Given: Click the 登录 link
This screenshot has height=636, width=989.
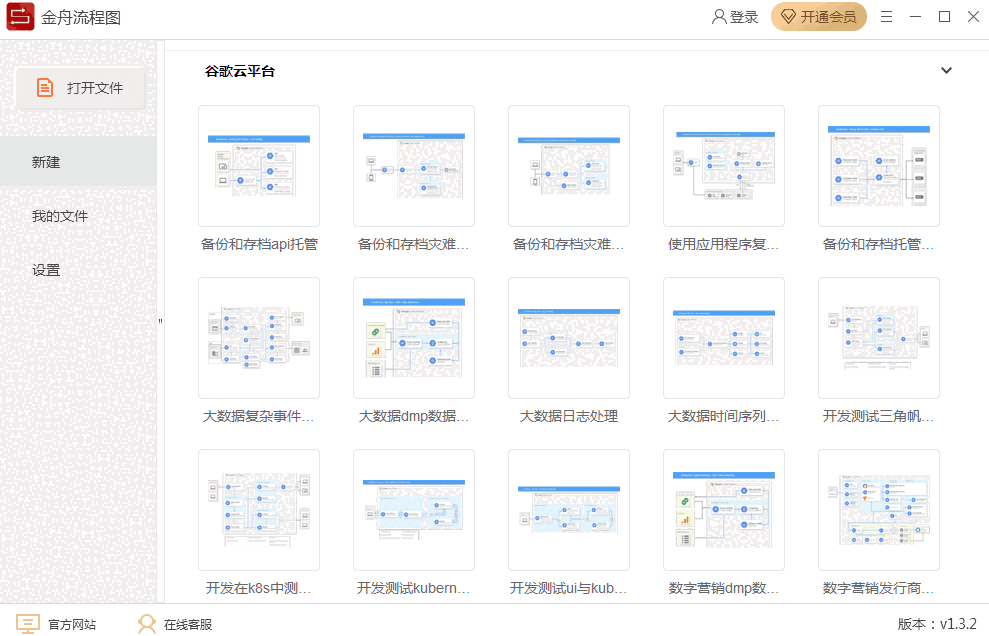Looking at the screenshot, I should tap(735, 17).
